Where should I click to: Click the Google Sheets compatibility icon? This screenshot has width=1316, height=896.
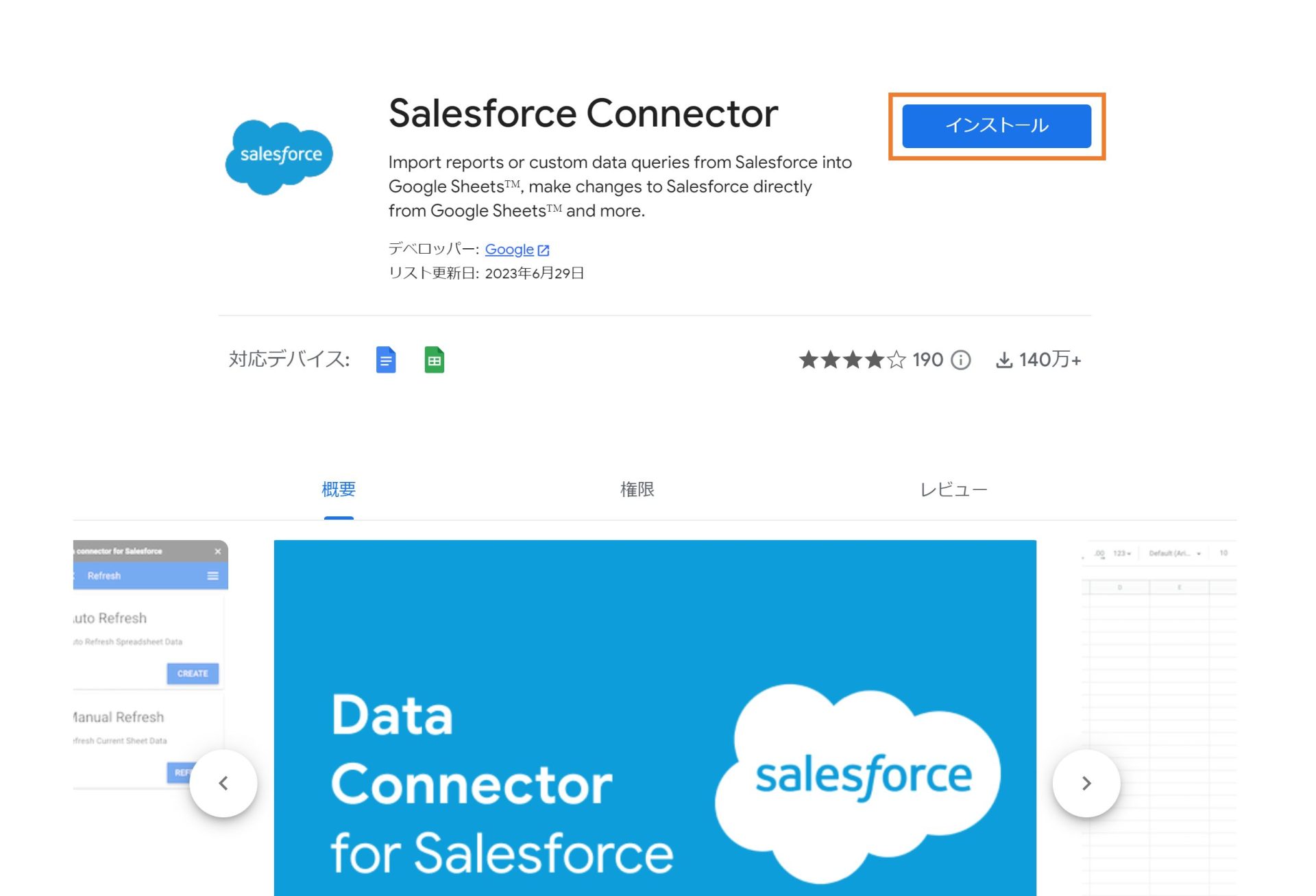(435, 360)
